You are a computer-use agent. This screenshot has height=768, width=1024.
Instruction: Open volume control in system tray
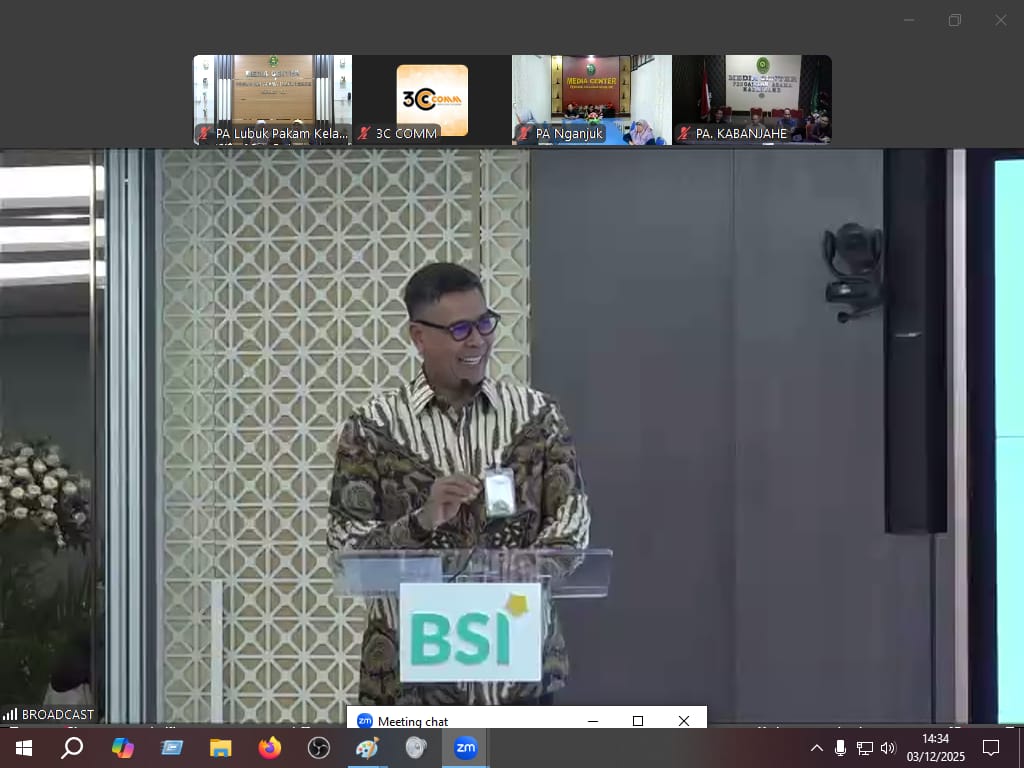point(888,748)
